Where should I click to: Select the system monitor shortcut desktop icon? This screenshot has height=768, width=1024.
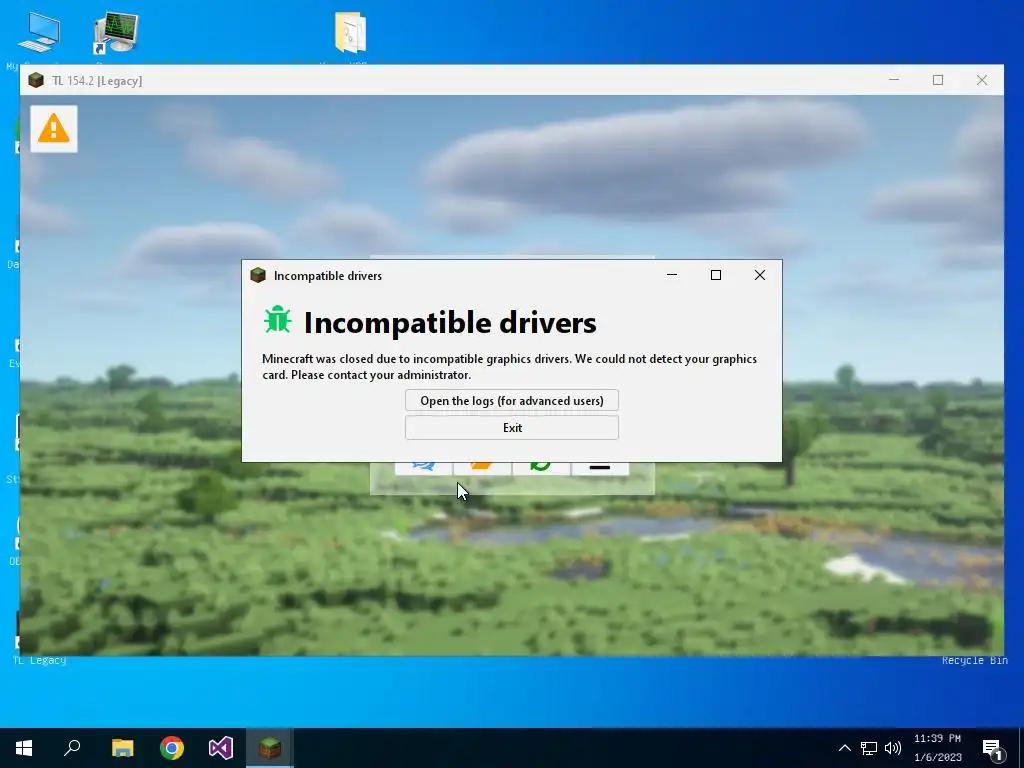115,33
